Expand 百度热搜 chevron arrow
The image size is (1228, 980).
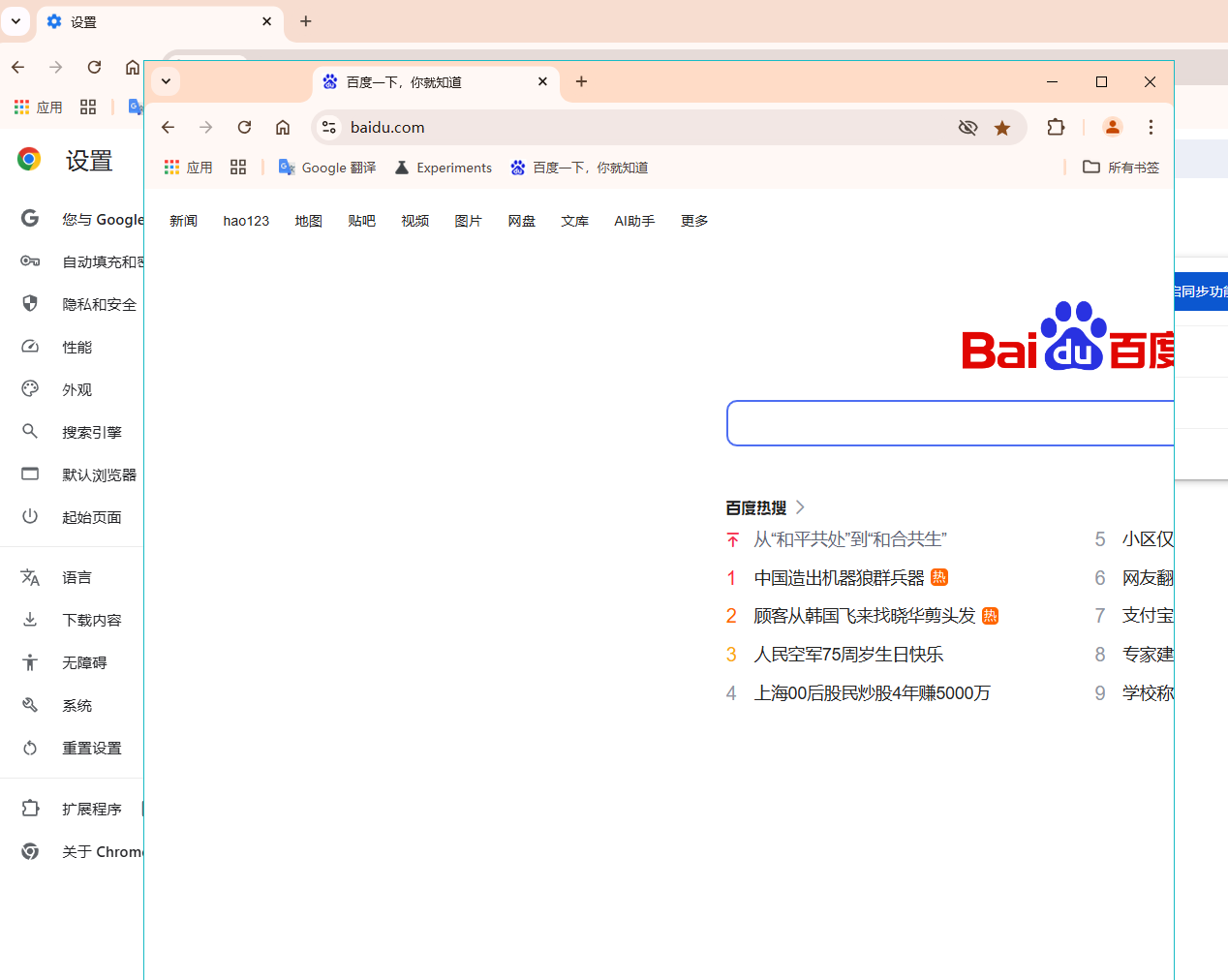click(x=800, y=507)
